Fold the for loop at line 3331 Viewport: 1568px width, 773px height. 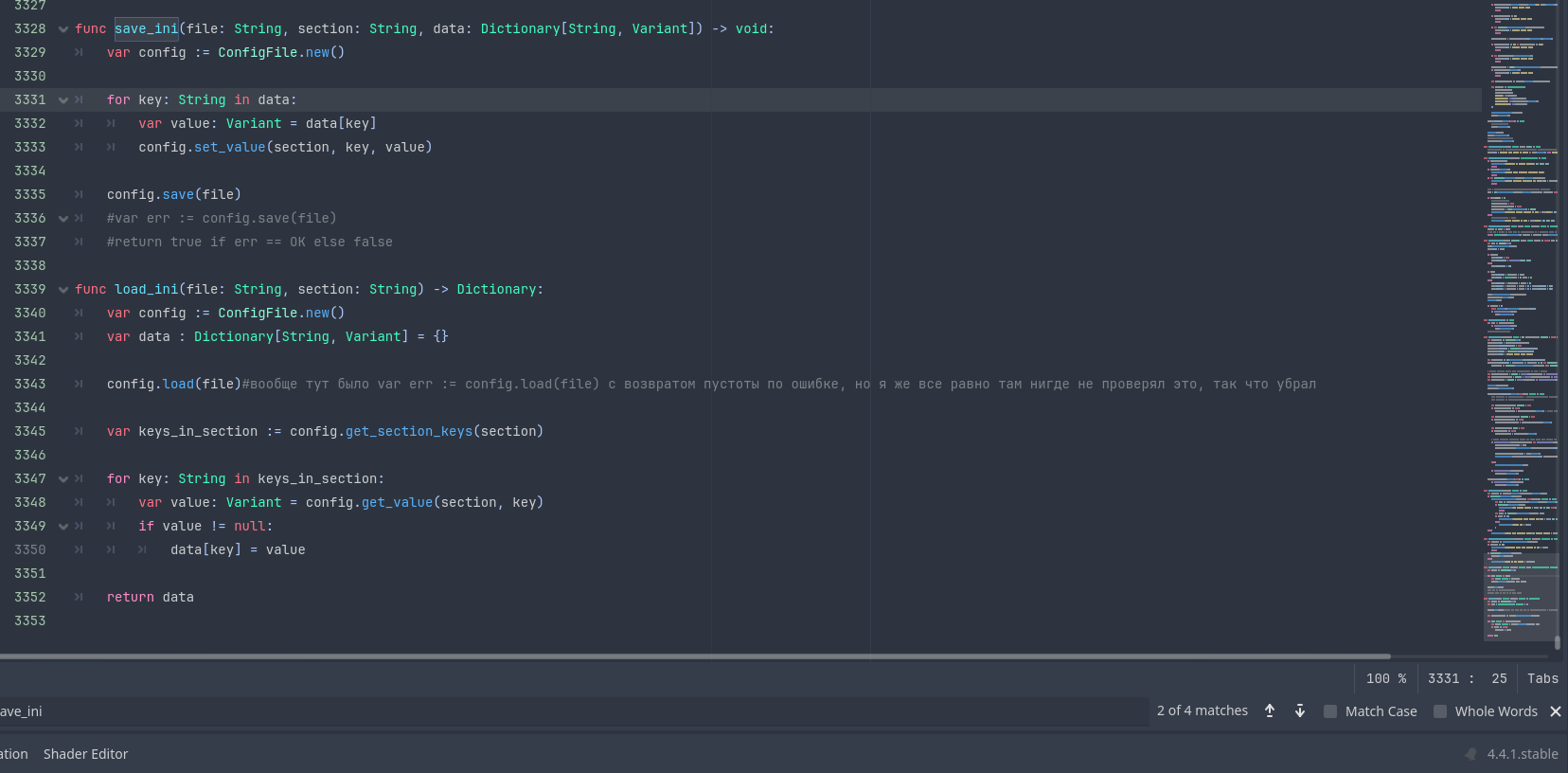pos(63,100)
